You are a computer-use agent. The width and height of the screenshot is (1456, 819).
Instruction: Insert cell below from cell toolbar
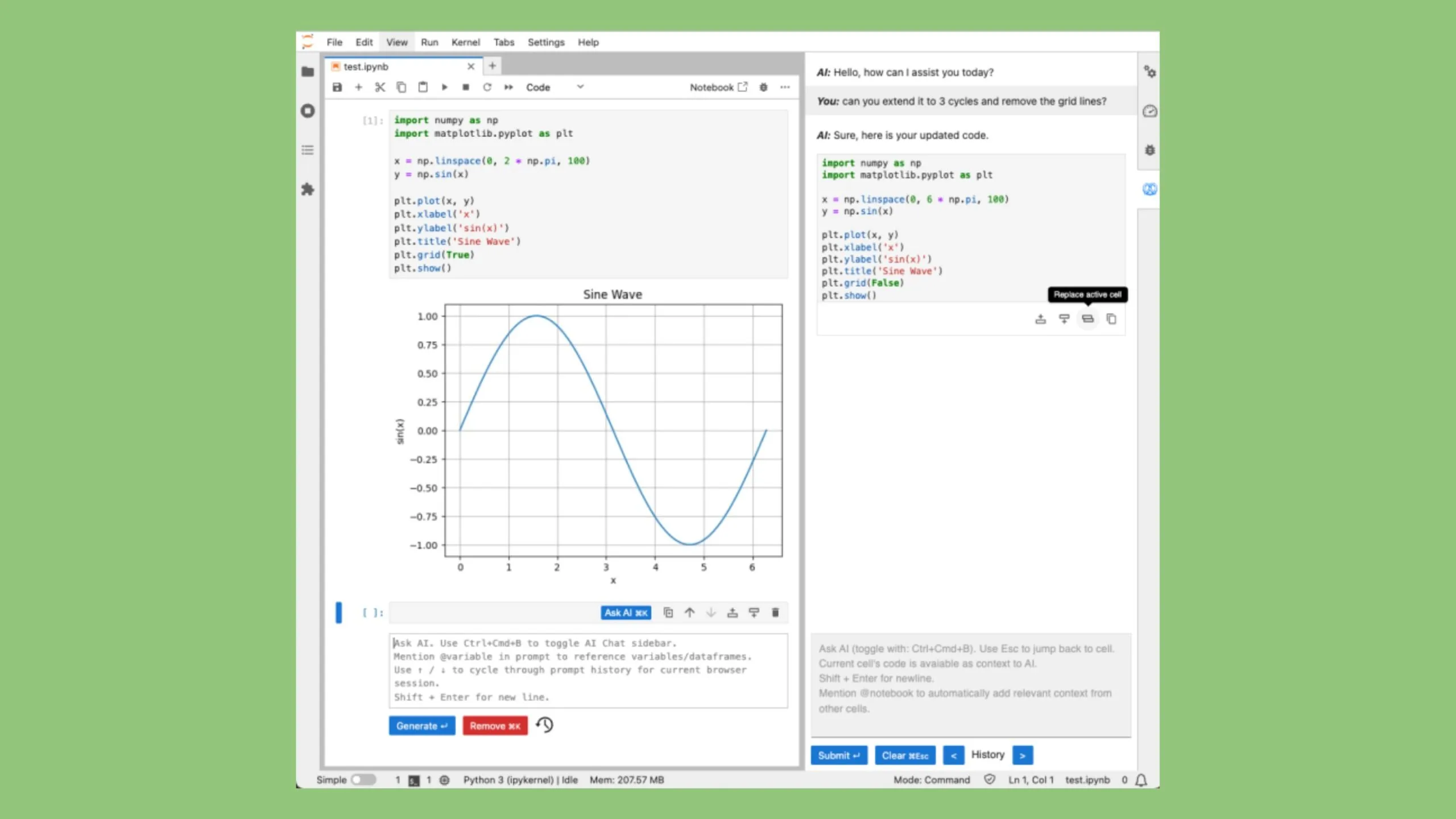pos(754,613)
